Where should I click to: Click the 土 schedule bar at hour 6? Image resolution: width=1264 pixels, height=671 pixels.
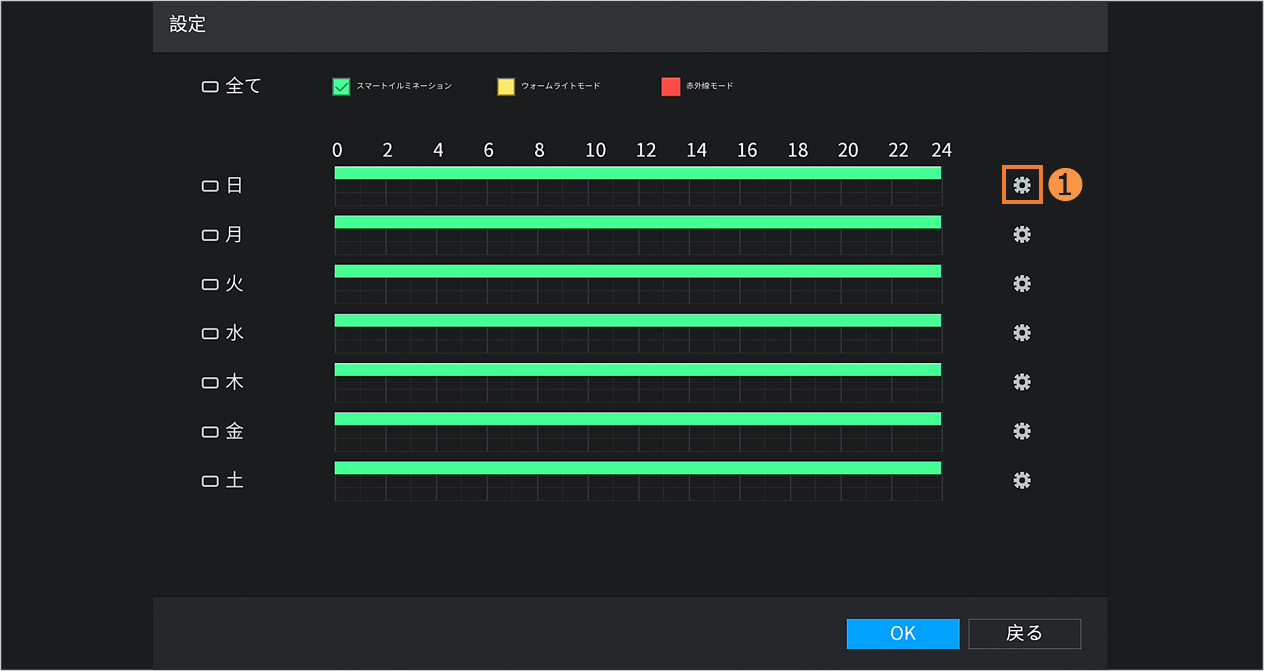tap(487, 468)
